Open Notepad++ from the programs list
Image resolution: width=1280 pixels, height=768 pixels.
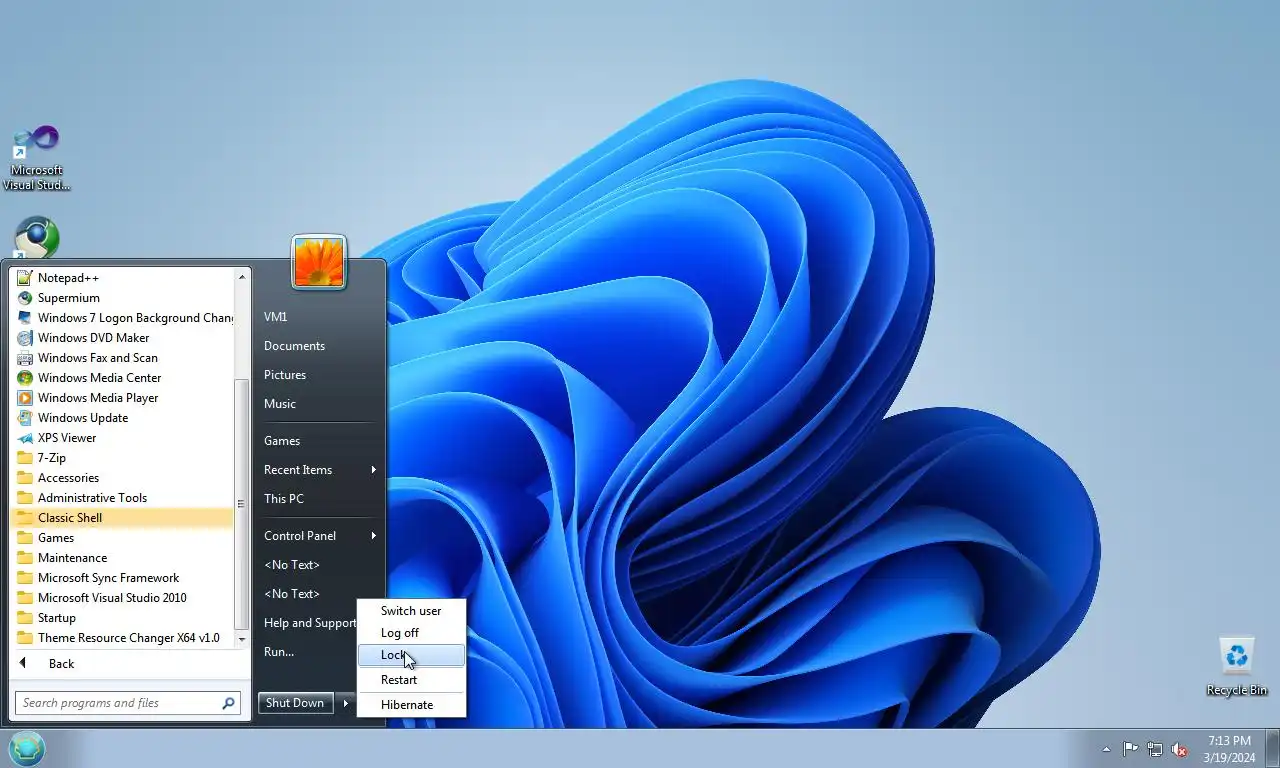[122, 277]
